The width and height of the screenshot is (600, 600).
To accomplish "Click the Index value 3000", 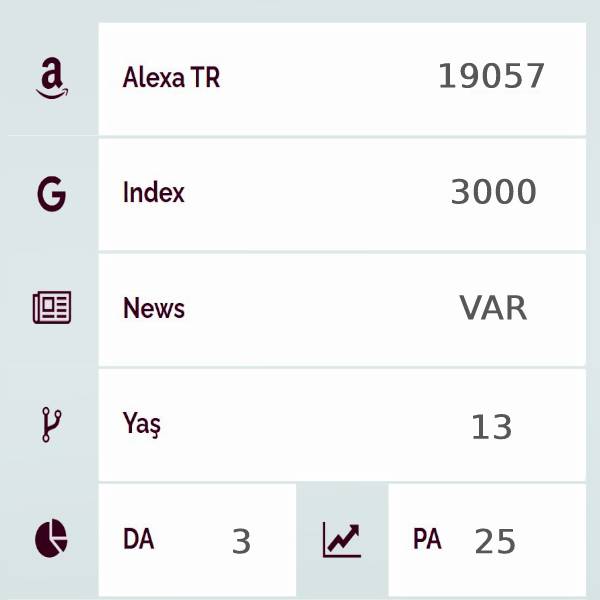I will [x=493, y=192].
